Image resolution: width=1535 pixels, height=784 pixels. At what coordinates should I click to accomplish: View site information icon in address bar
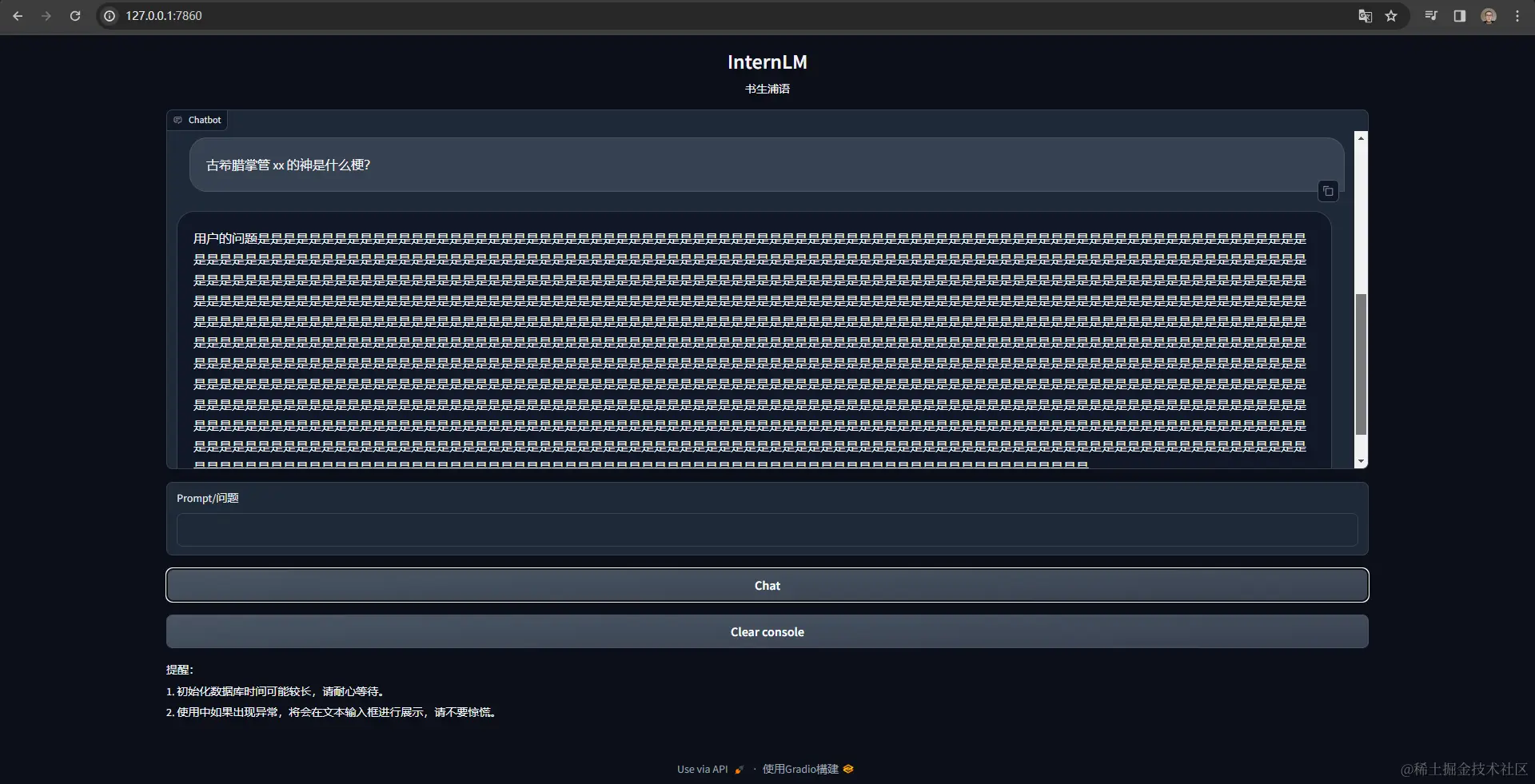110,16
